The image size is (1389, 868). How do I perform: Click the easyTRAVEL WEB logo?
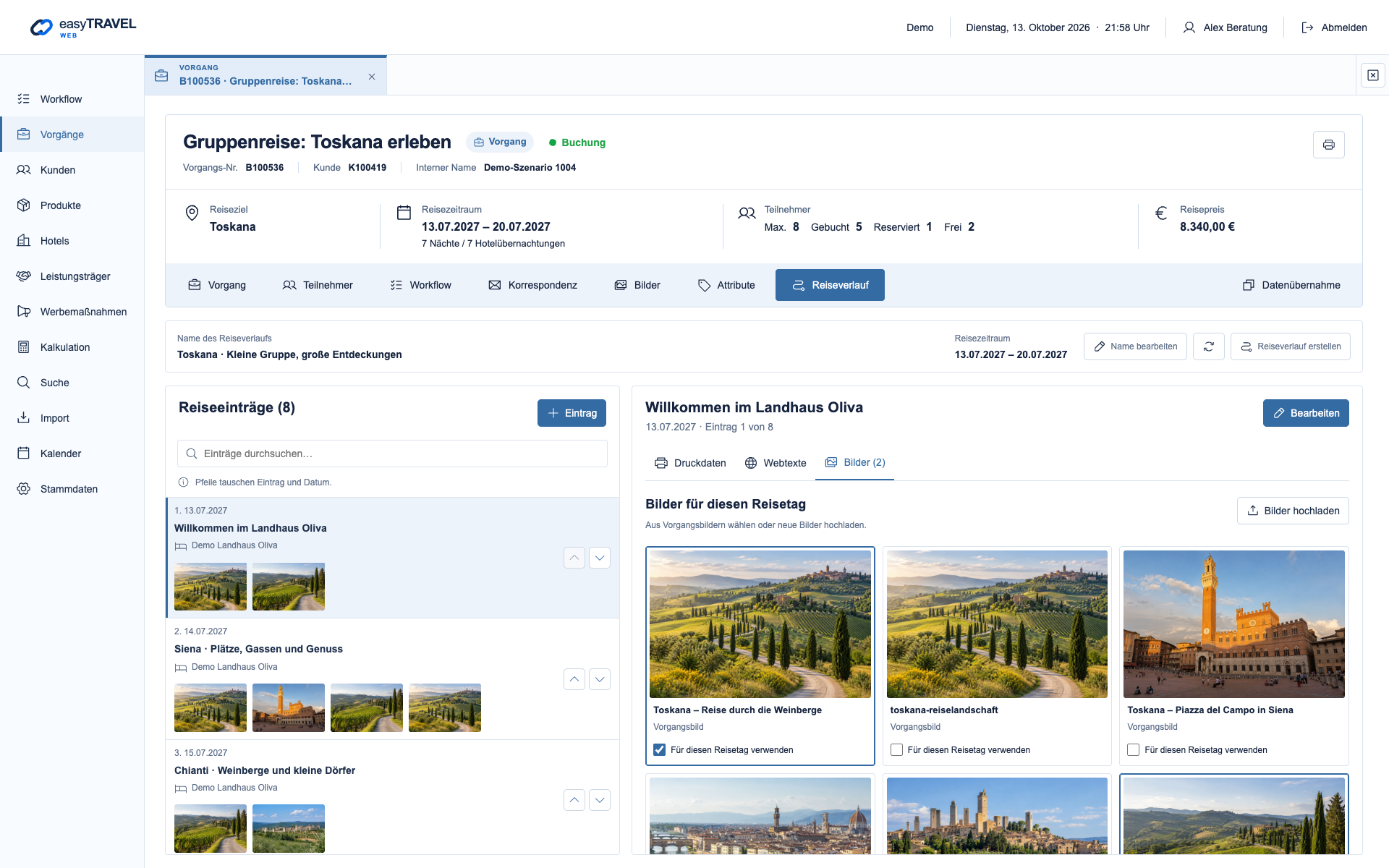82,27
